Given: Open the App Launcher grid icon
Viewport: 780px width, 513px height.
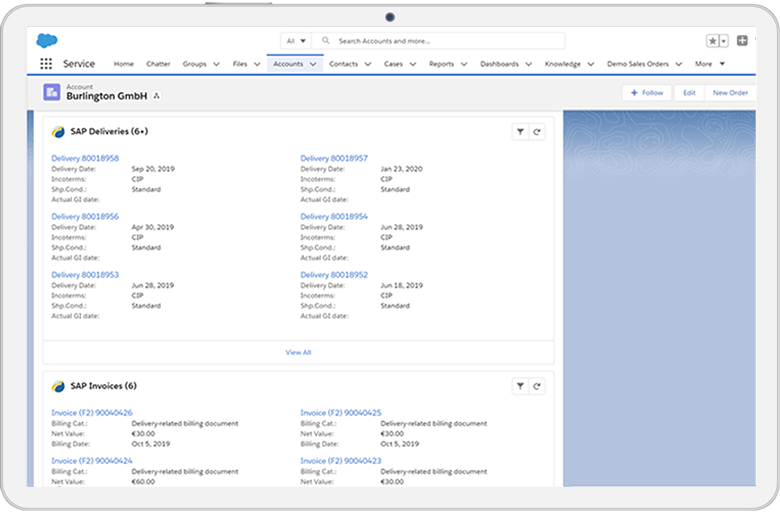Looking at the screenshot, I should [46, 64].
